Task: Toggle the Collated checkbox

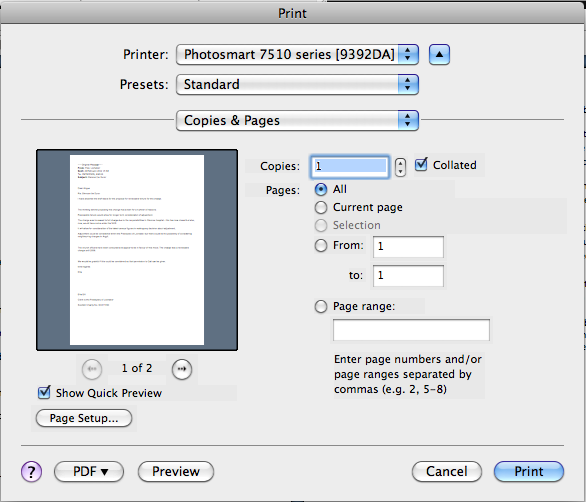Action: [x=421, y=164]
